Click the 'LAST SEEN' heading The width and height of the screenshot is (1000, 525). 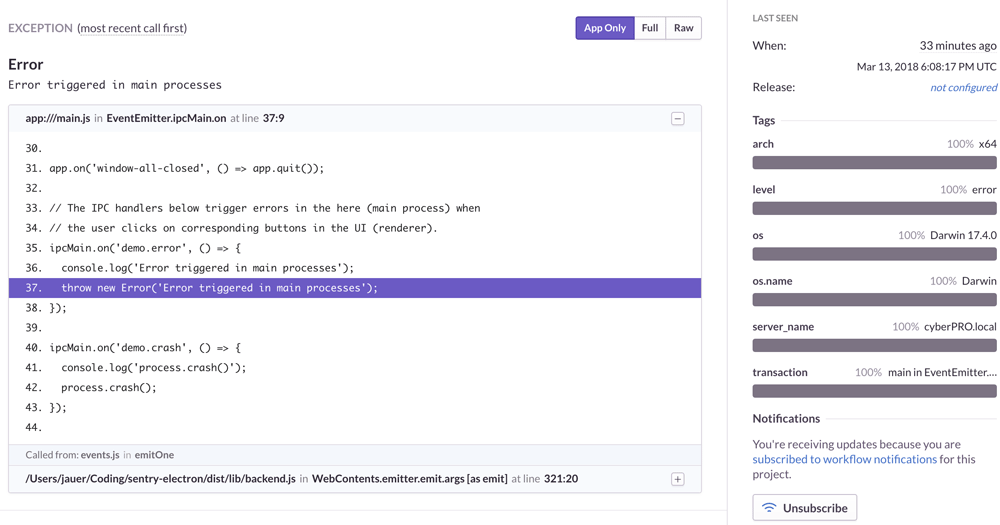point(775,18)
